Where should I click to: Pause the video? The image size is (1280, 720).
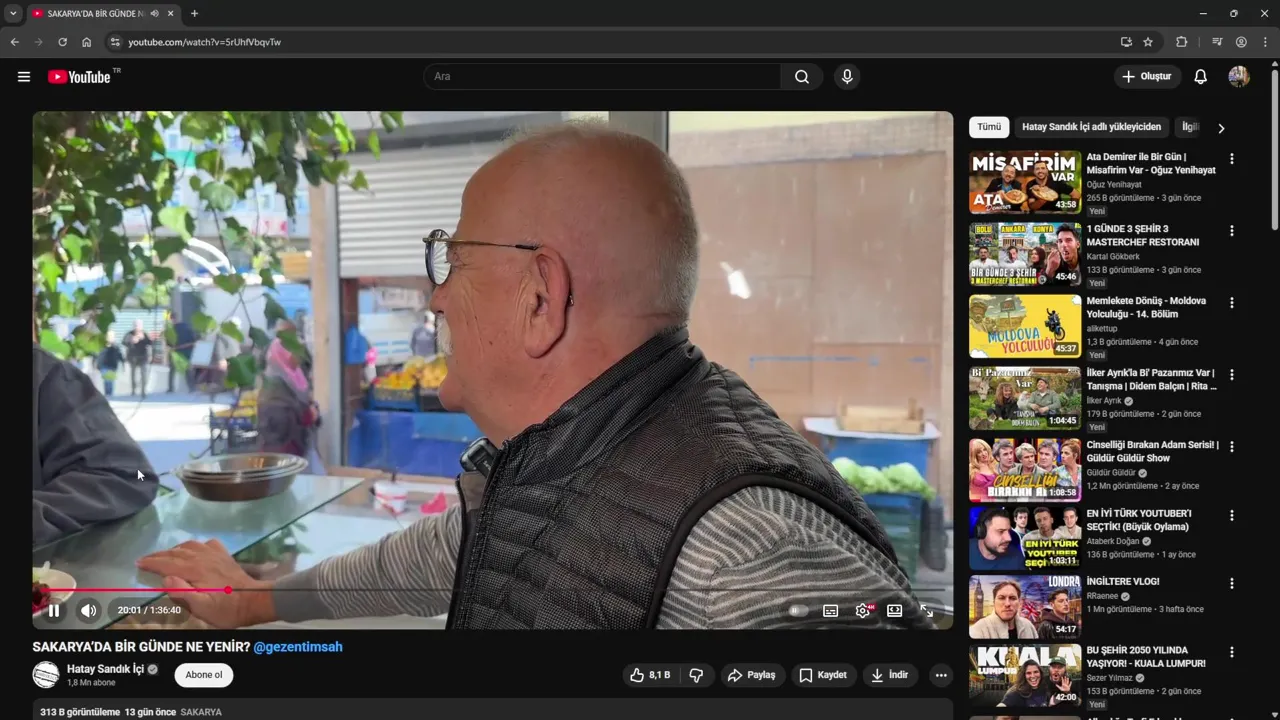(54, 610)
